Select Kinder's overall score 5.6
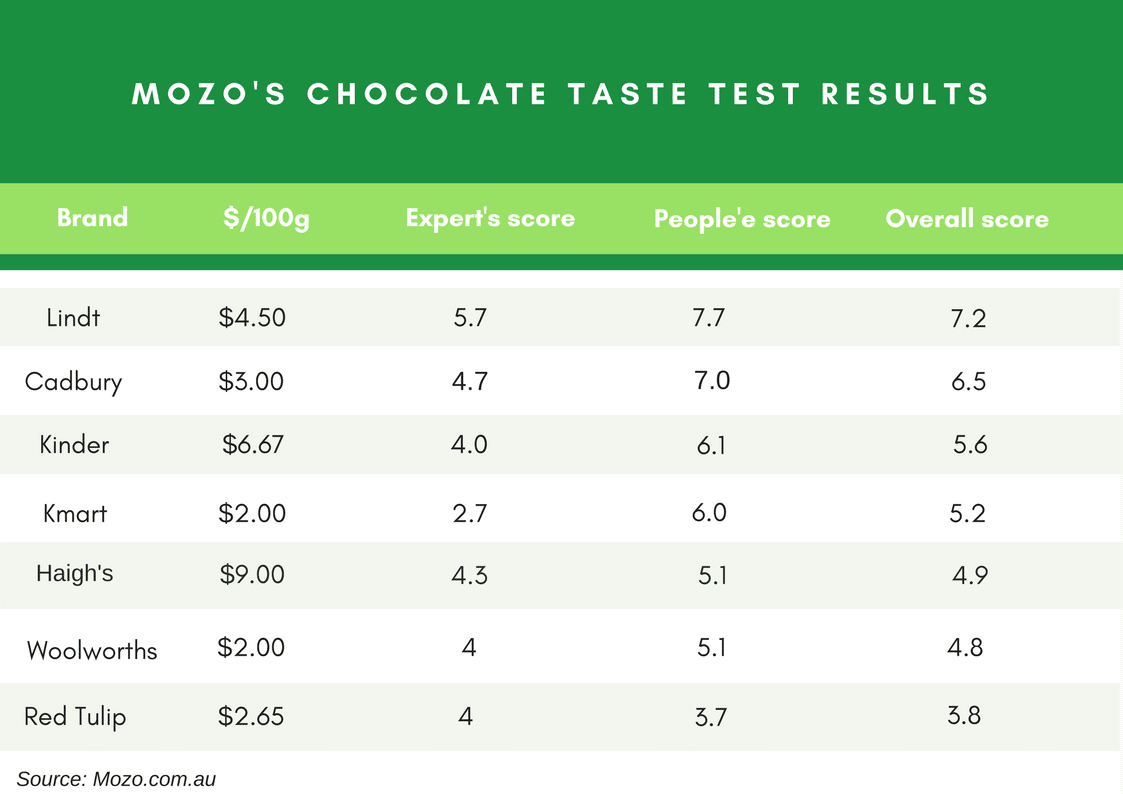The image size is (1123, 794). click(x=970, y=445)
